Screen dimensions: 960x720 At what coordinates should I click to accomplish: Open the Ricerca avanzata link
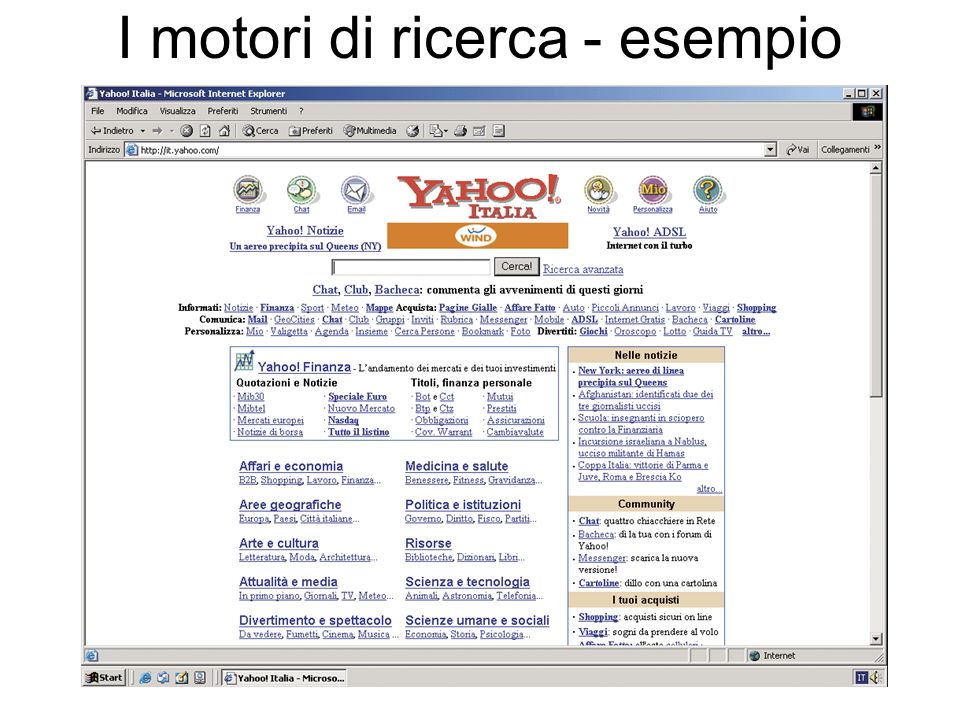coord(583,269)
